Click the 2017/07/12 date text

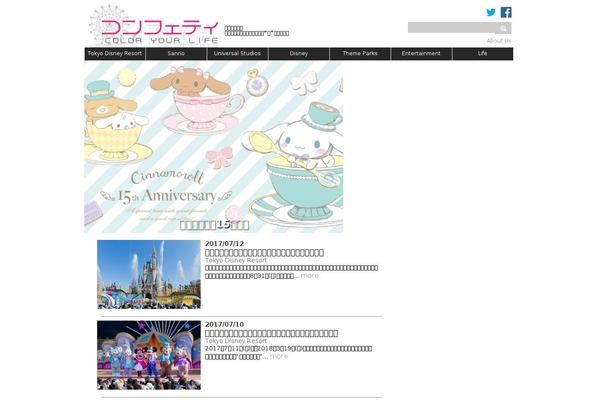tap(224, 244)
